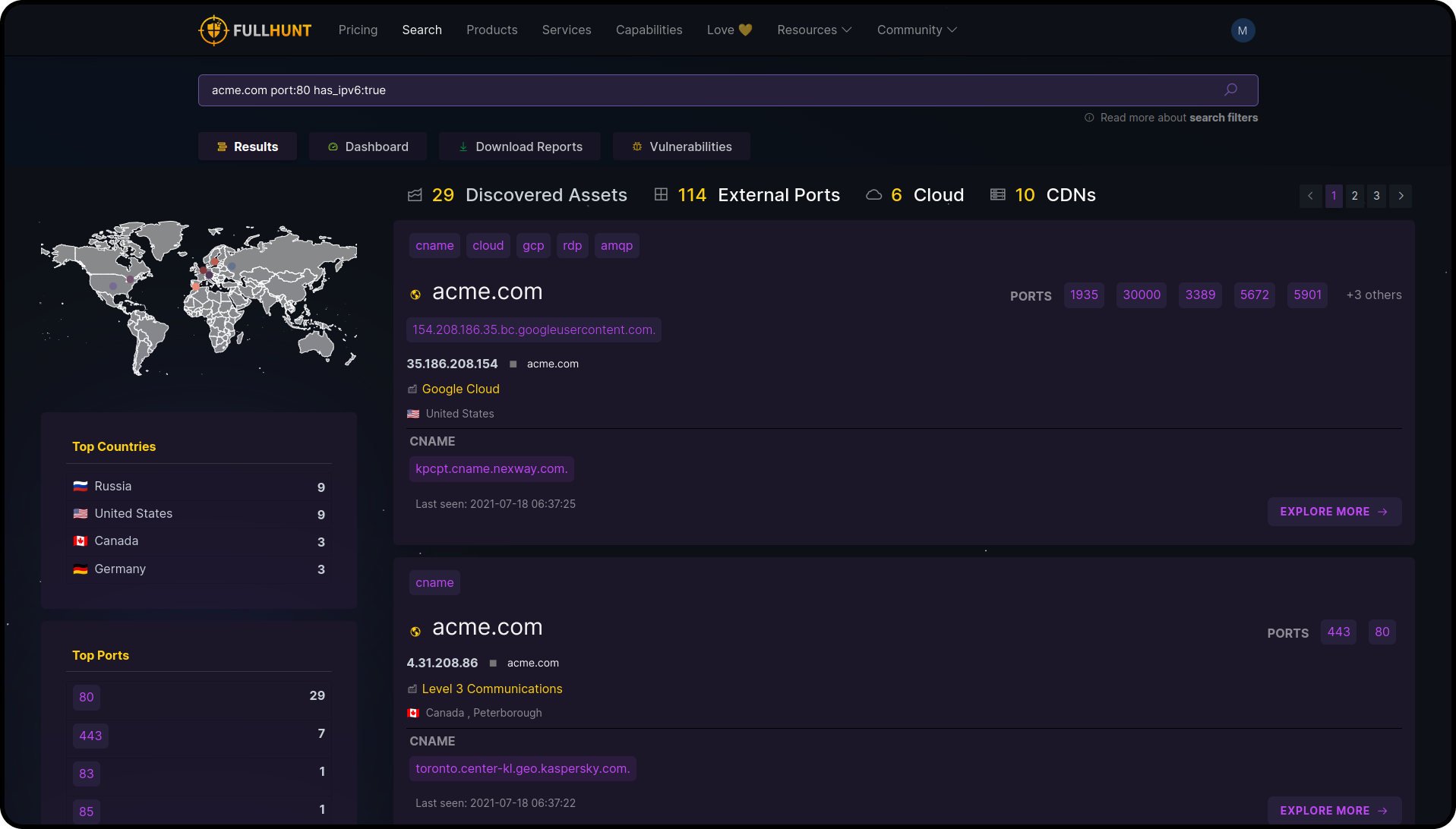1456x829 pixels.
Task: Open the search filters help link
Action: [1224, 118]
